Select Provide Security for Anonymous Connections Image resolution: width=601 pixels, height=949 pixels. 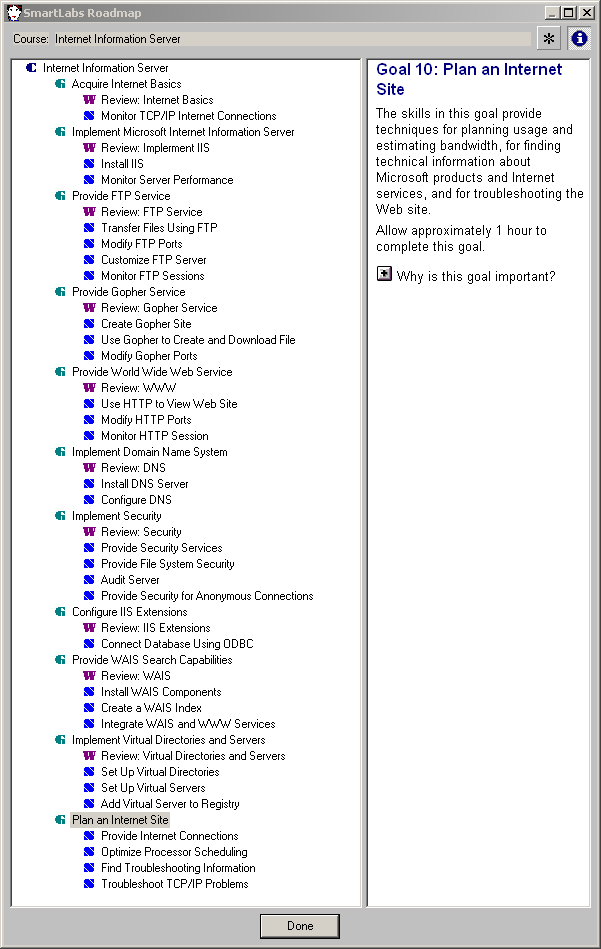pyautogui.click(x=207, y=596)
